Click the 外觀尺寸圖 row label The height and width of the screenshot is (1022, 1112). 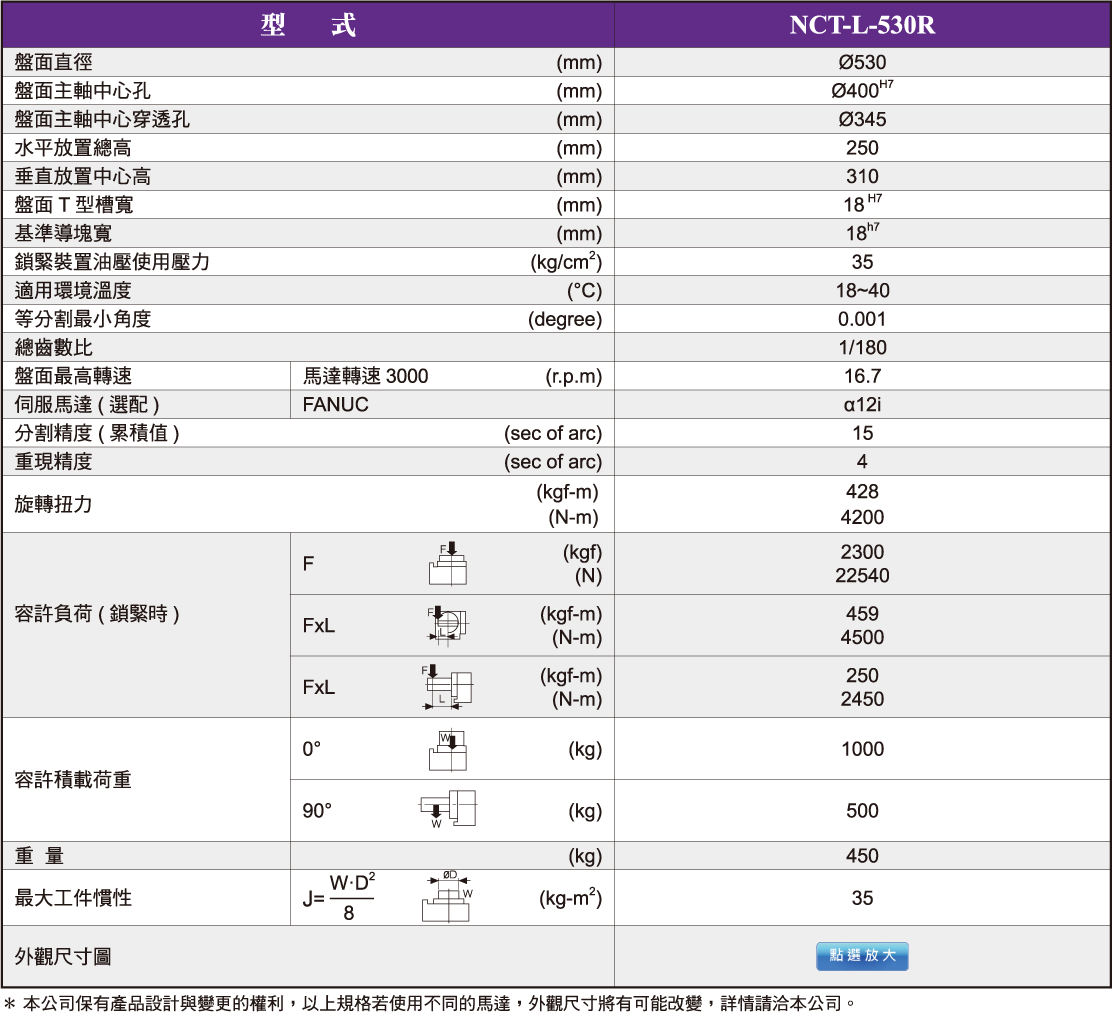[x=64, y=957]
